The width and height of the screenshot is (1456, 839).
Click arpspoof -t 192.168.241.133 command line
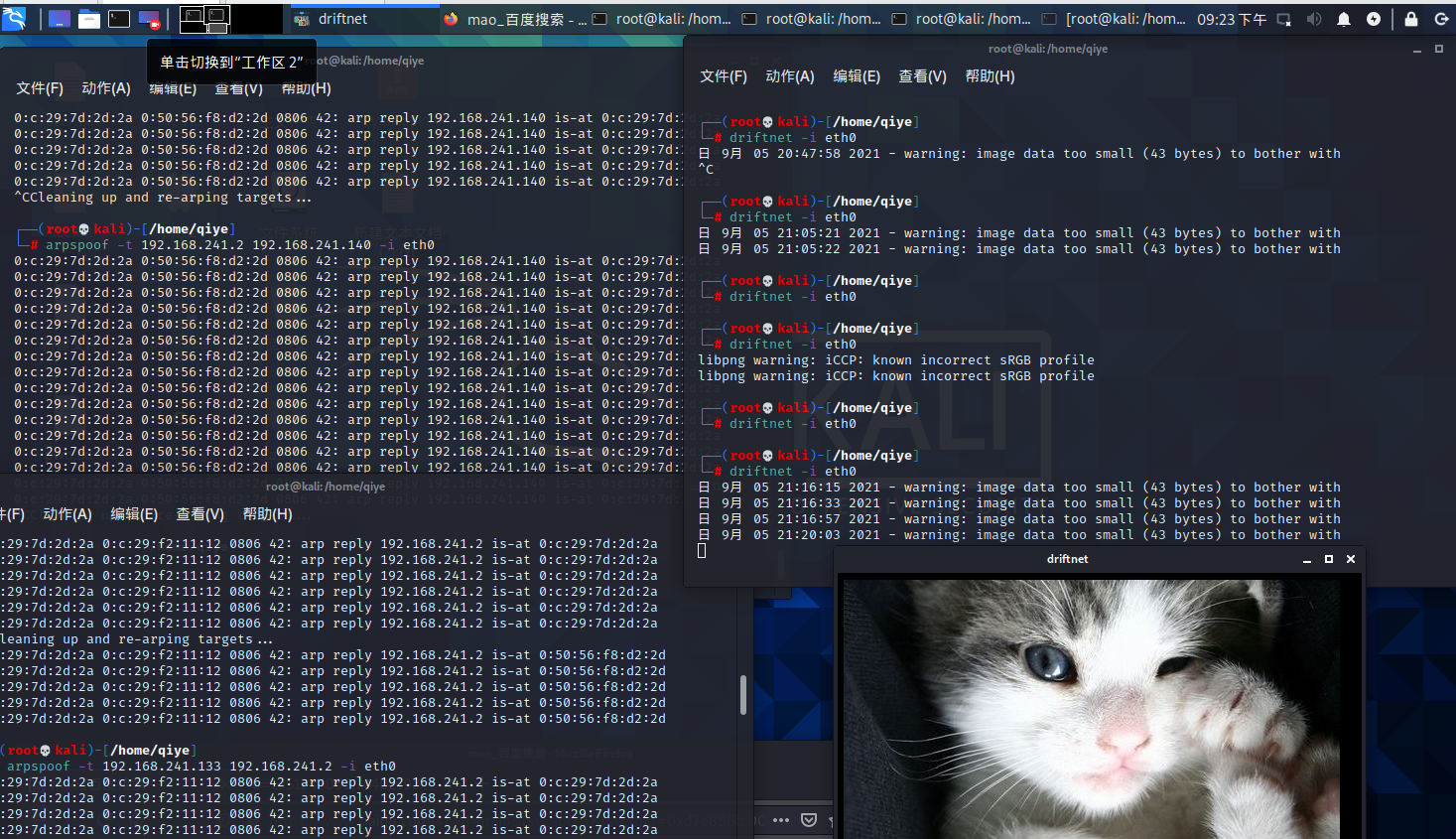tap(201, 767)
